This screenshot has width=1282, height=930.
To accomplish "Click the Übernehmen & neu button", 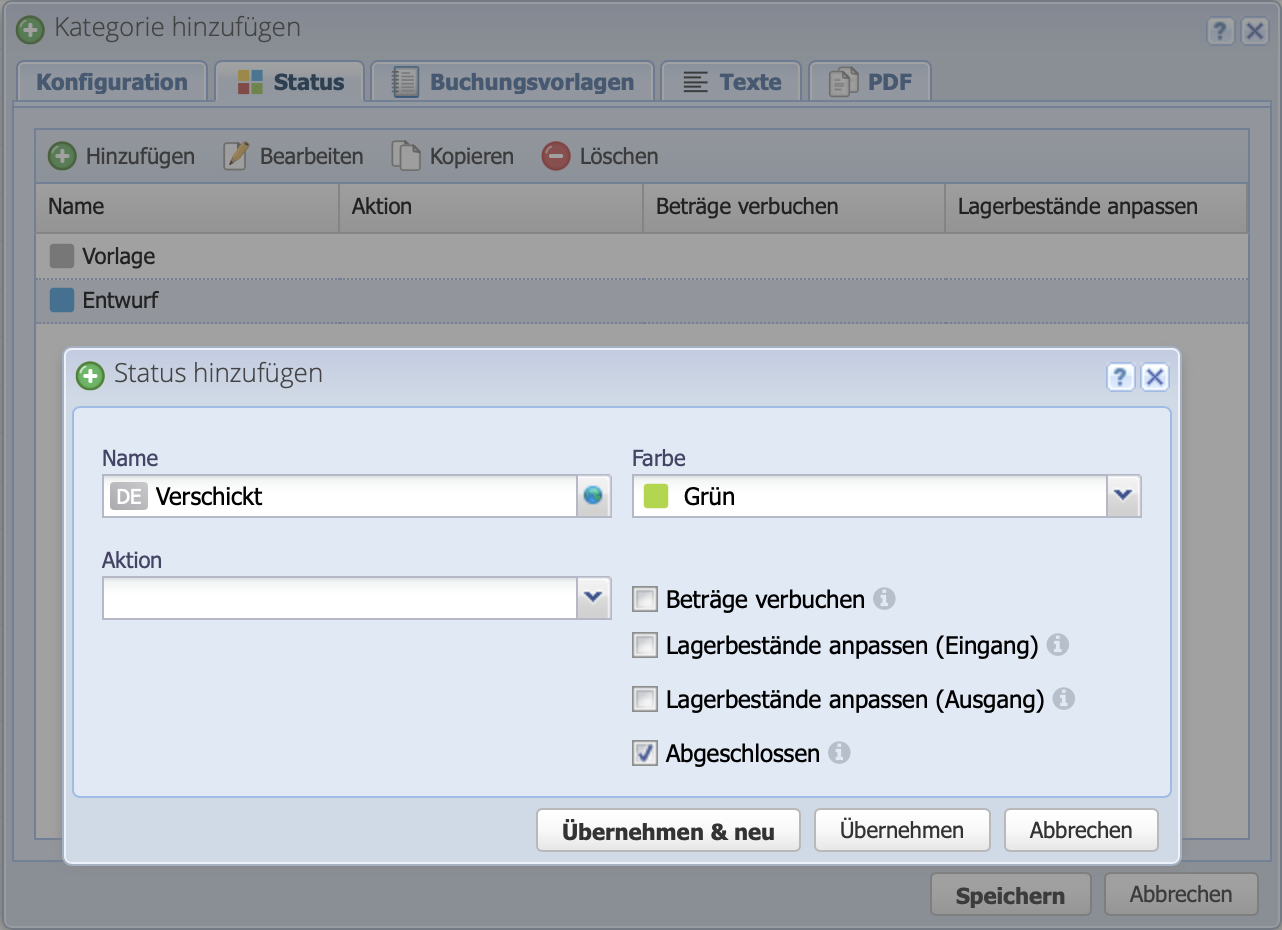I will pos(668,829).
